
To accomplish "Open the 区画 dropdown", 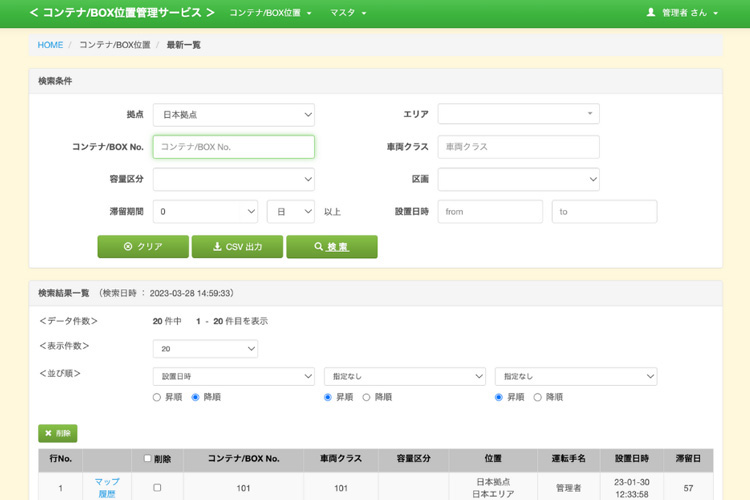I will pyautogui.click(x=518, y=179).
